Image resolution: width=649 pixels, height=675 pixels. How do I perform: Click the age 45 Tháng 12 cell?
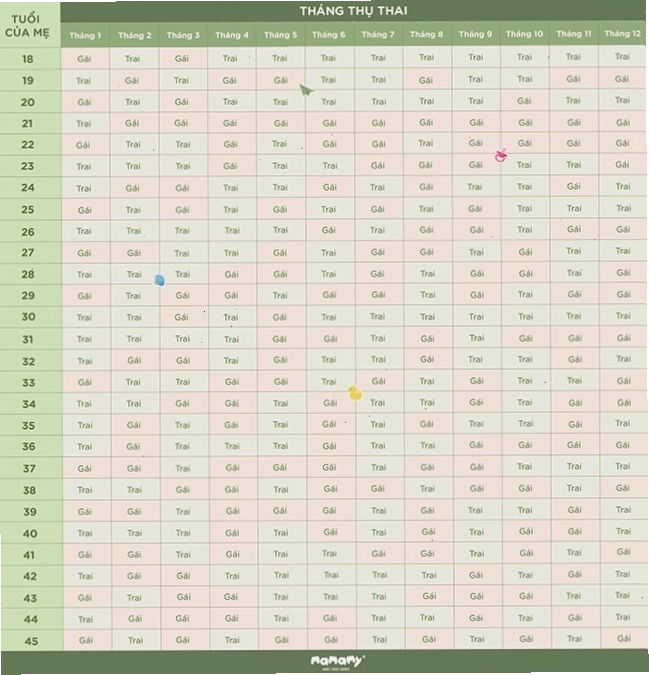(624, 638)
